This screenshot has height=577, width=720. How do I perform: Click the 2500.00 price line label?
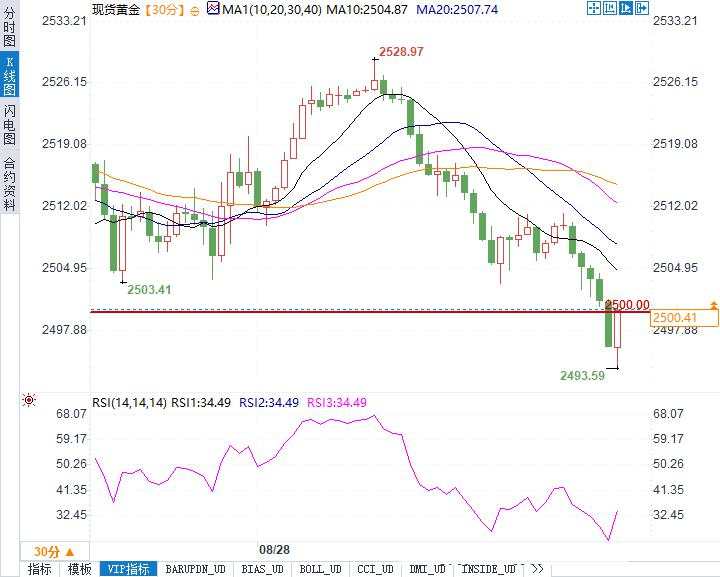tap(627, 305)
